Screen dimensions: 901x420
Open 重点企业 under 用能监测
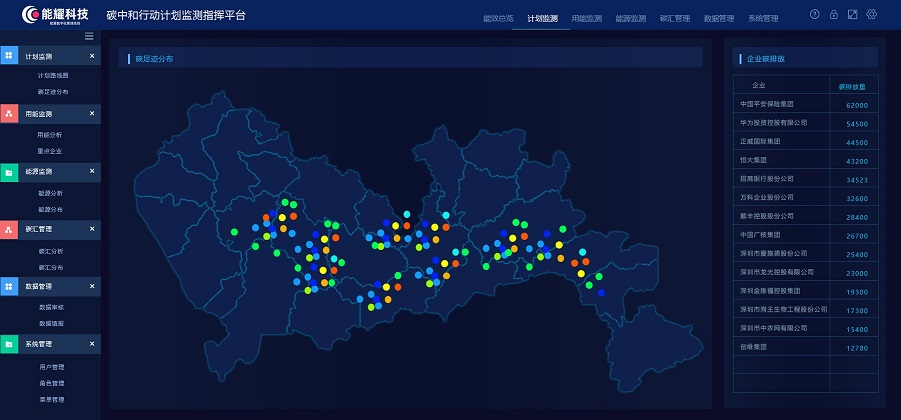tap(50, 151)
